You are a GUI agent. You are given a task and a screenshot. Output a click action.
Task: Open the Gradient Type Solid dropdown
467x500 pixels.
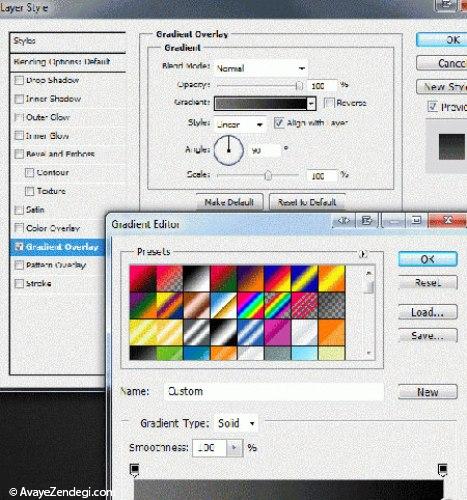click(x=237, y=423)
